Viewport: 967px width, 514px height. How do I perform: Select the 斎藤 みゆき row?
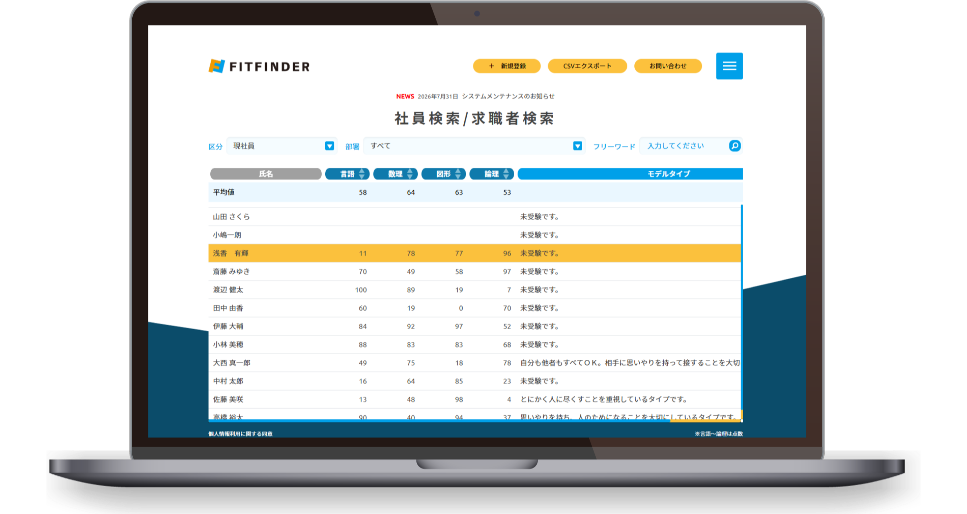pyautogui.click(x=474, y=272)
